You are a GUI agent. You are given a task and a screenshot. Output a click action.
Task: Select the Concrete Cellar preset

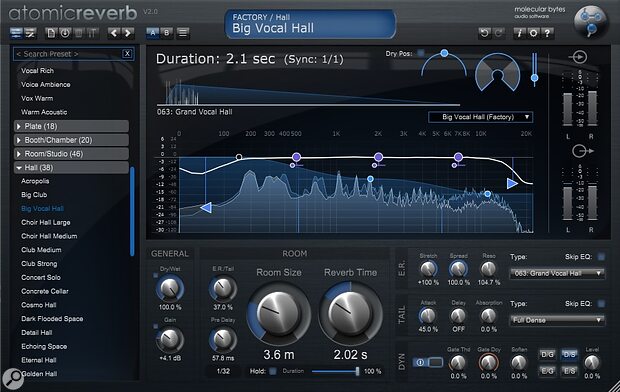click(45, 292)
